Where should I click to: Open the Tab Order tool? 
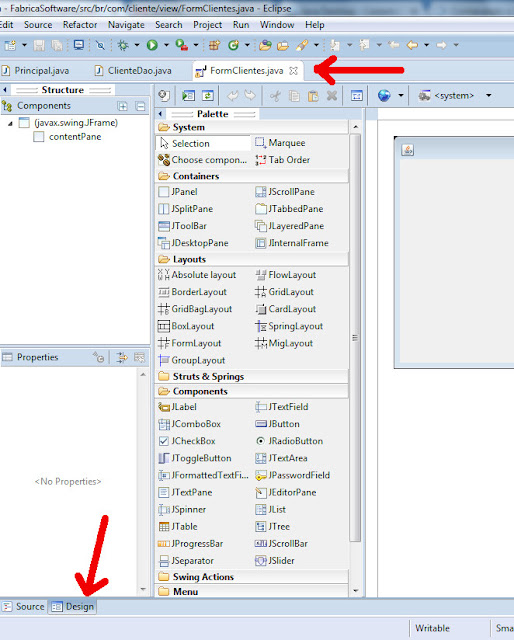tap(283, 160)
